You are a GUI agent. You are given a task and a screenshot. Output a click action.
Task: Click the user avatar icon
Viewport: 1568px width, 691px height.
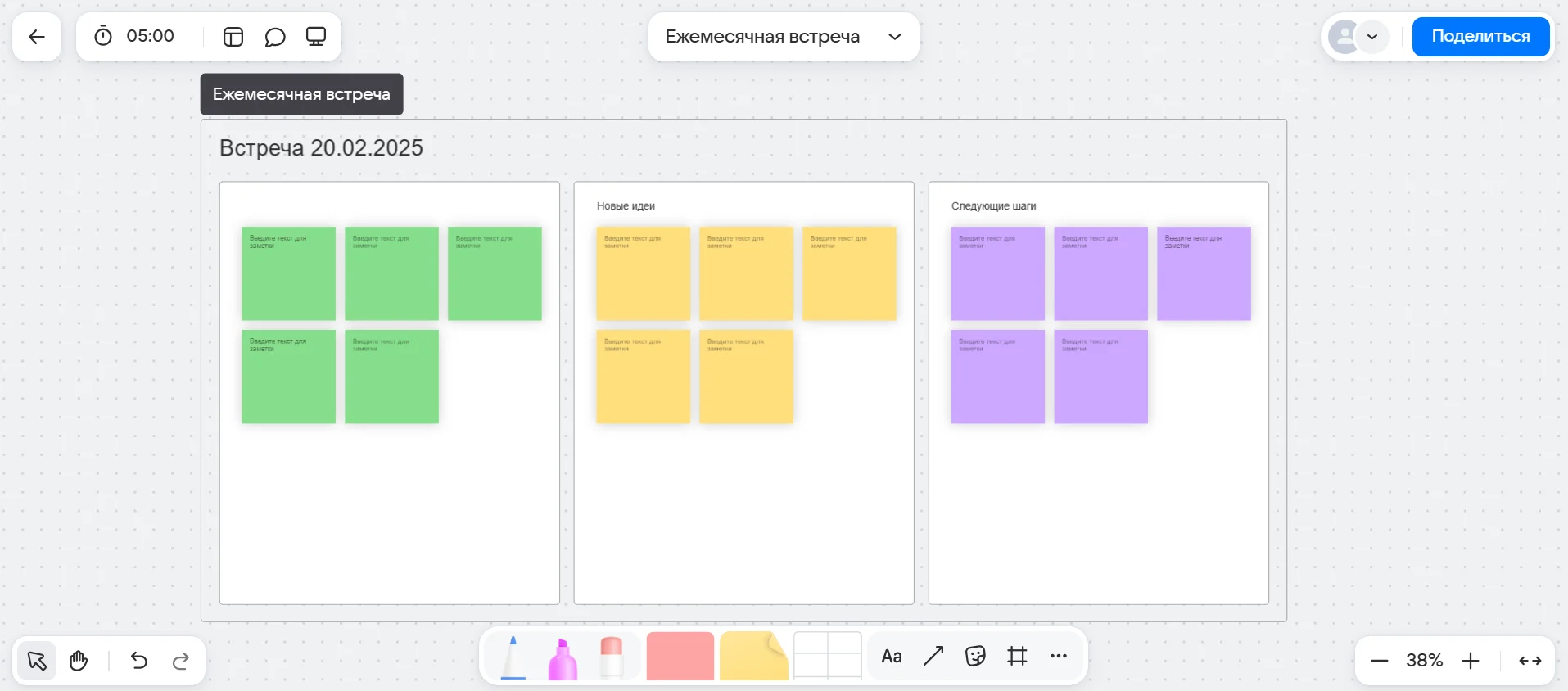click(x=1344, y=37)
